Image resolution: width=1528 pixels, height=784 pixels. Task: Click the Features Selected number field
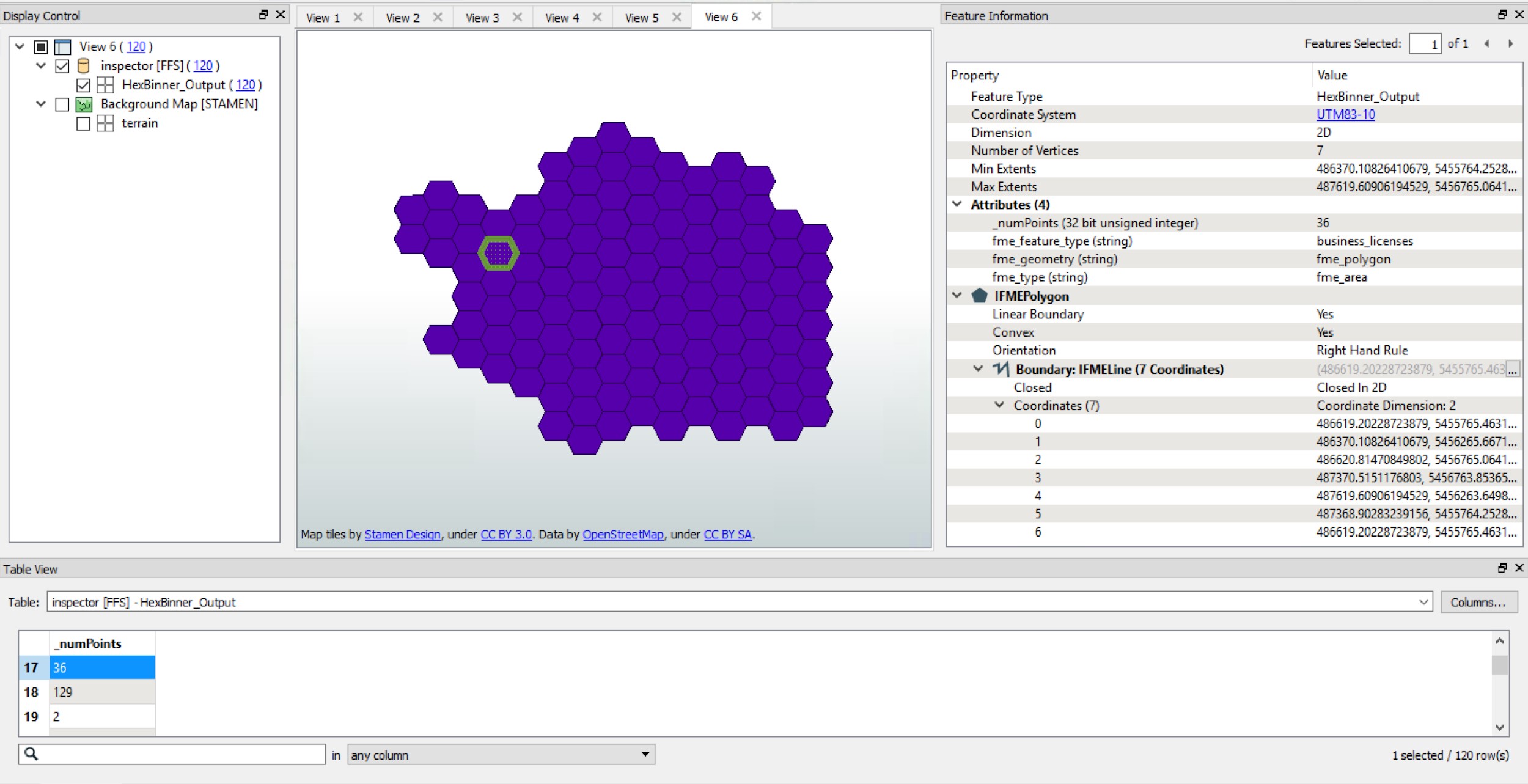[1425, 44]
